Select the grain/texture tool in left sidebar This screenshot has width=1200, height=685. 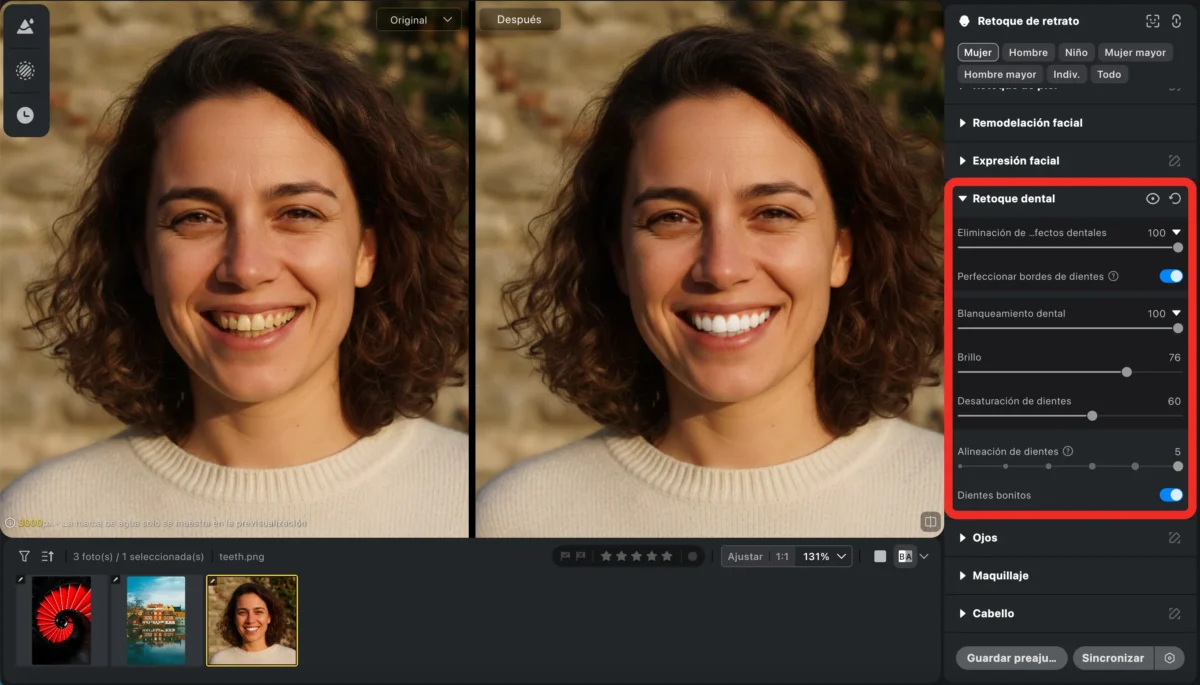click(x=25, y=70)
